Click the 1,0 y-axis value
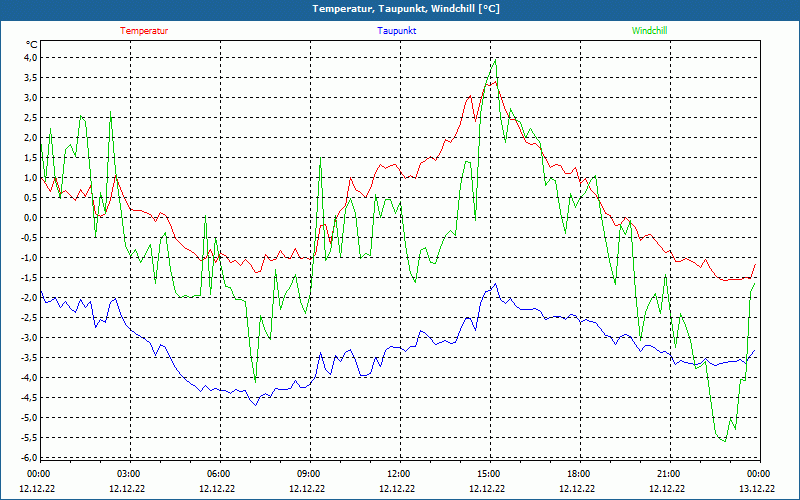The image size is (800, 500). (31, 178)
